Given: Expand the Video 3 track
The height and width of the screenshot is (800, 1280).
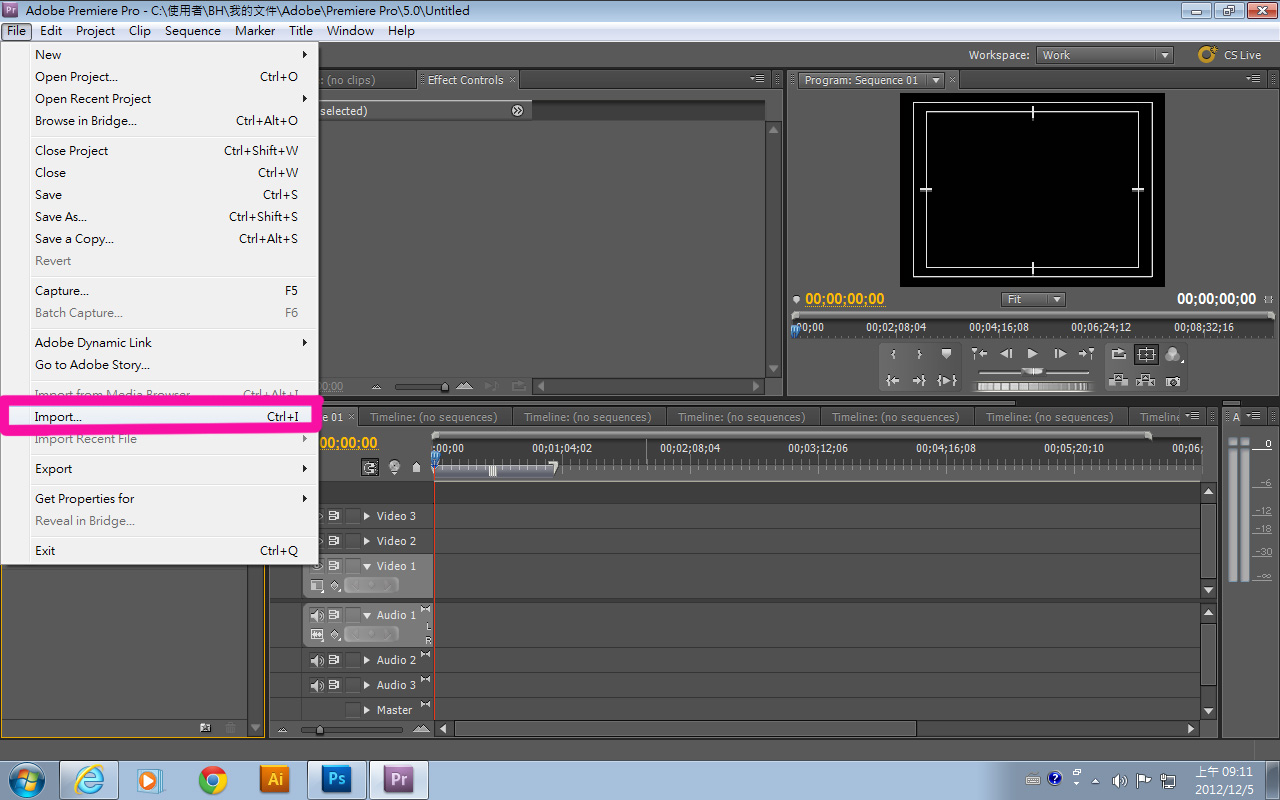Looking at the screenshot, I should (367, 516).
